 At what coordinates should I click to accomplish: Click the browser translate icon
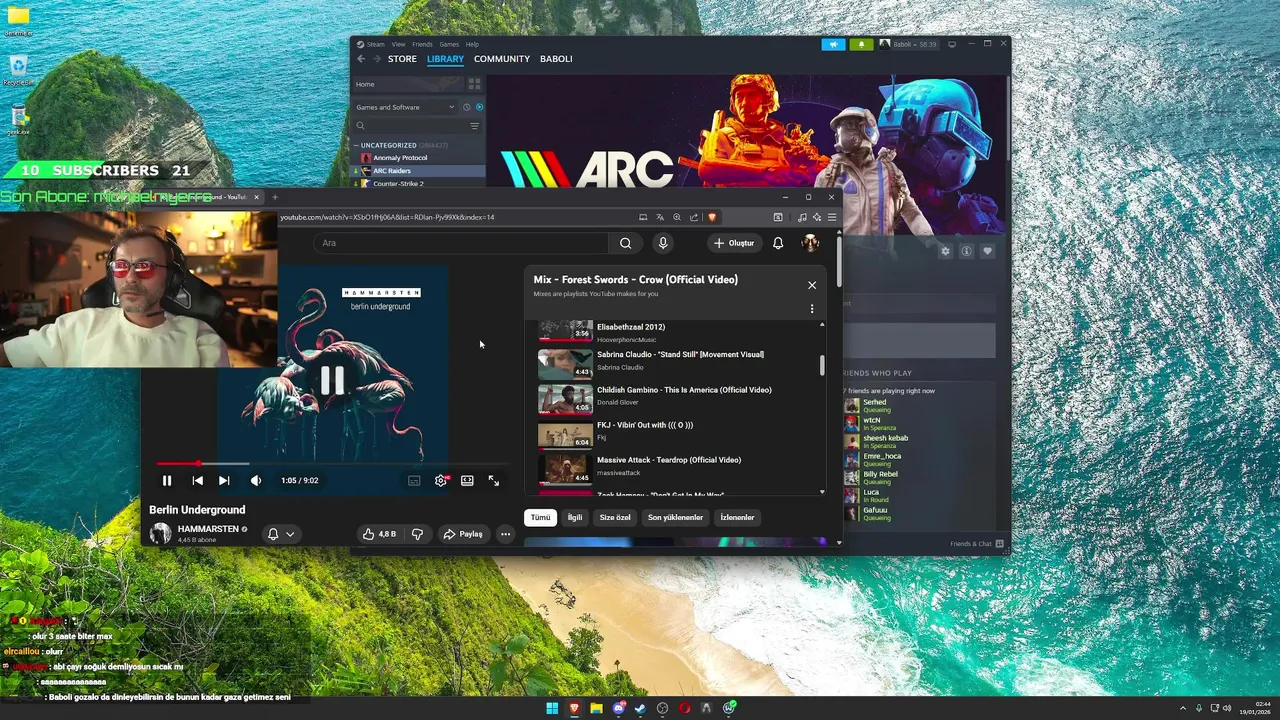pyautogui.click(x=660, y=217)
